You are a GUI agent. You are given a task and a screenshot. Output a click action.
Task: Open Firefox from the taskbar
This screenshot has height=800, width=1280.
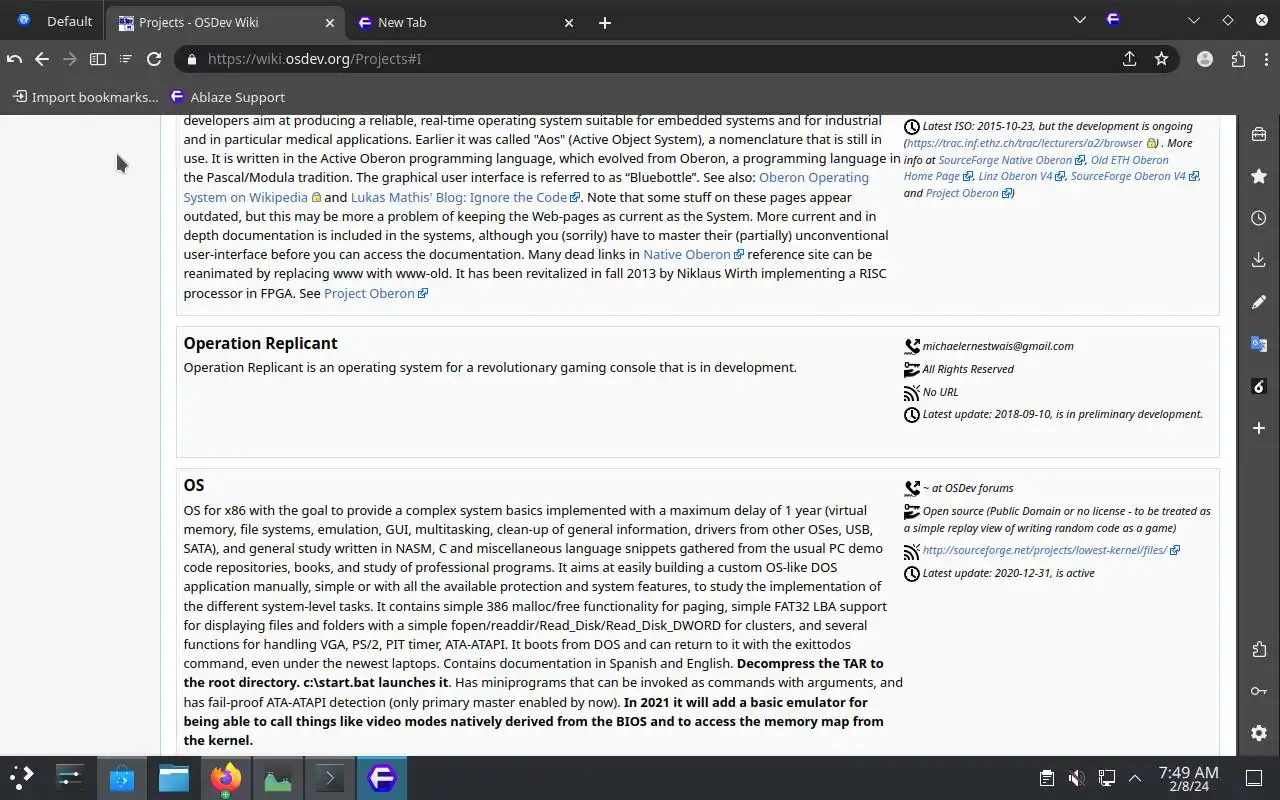point(226,777)
